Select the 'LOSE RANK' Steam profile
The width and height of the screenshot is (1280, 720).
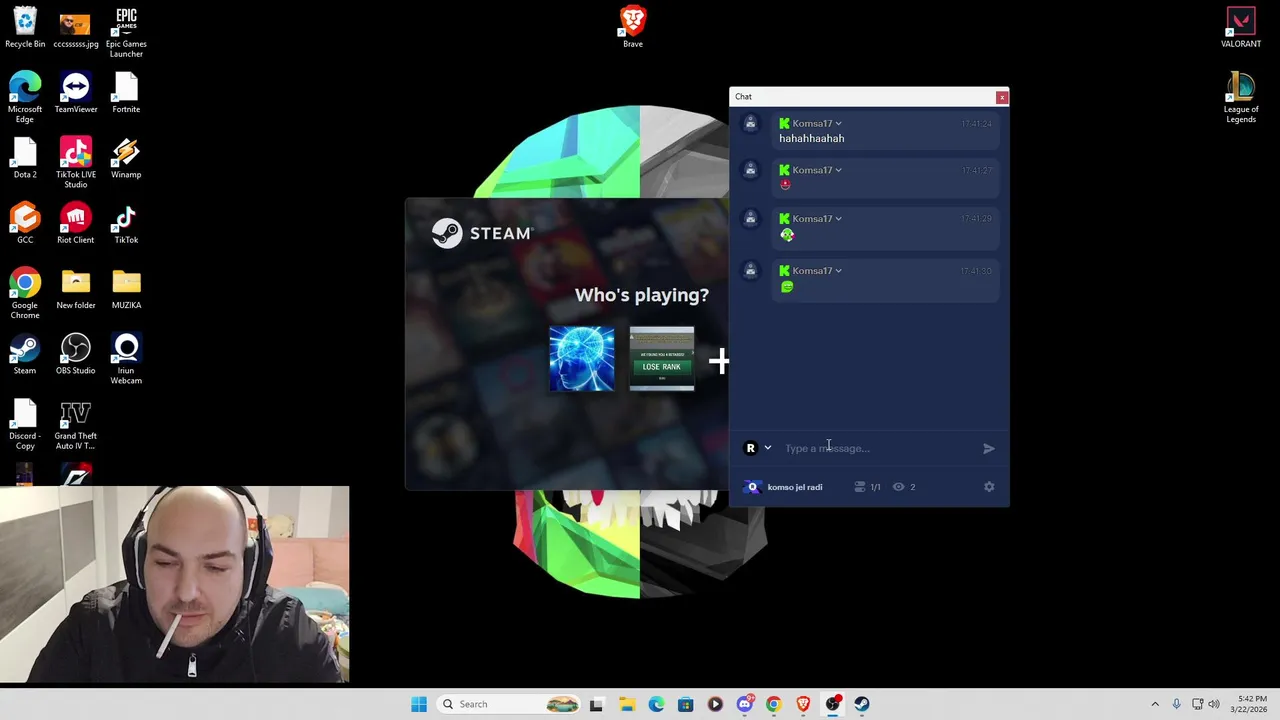[x=661, y=359]
